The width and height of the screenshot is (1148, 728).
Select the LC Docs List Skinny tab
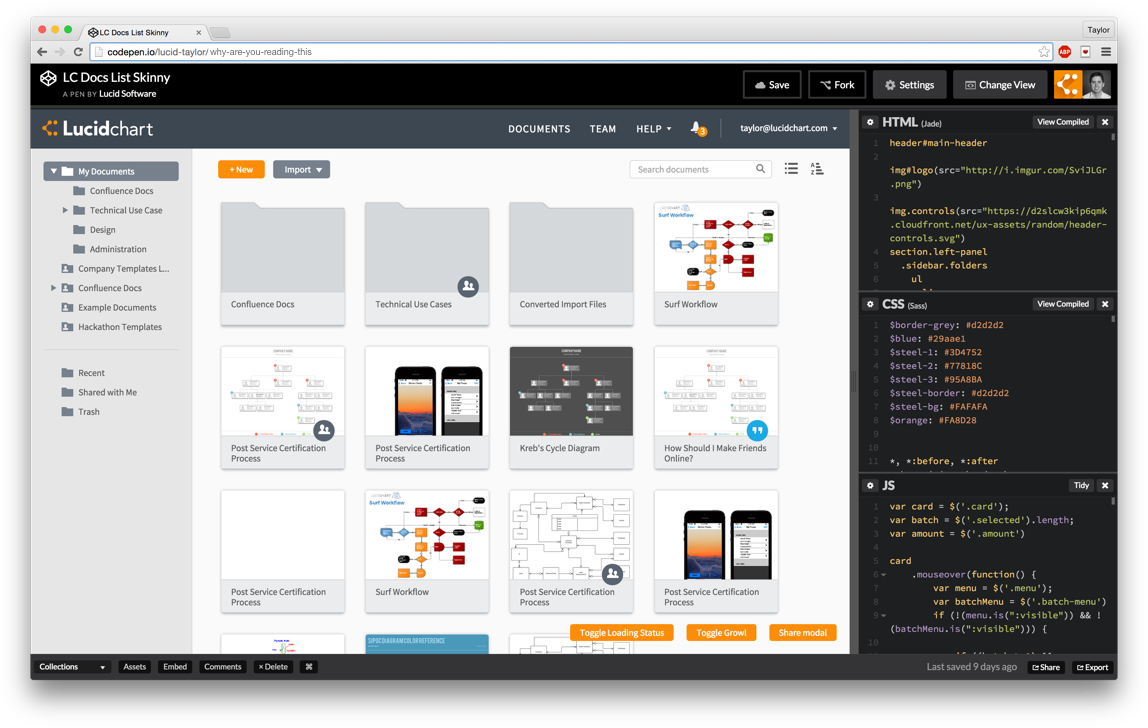pyautogui.click(x=145, y=32)
